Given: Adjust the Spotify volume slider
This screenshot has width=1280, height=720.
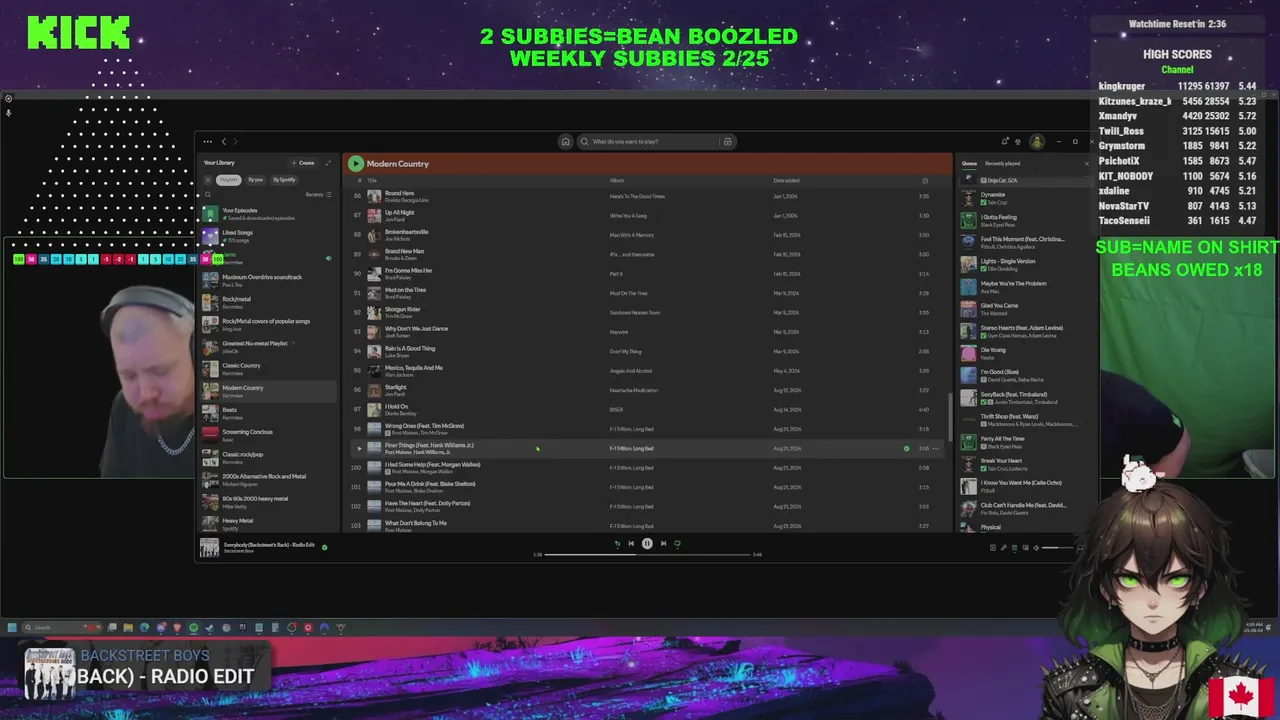Looking at the screenshot, I should [x=1056, y=547].
